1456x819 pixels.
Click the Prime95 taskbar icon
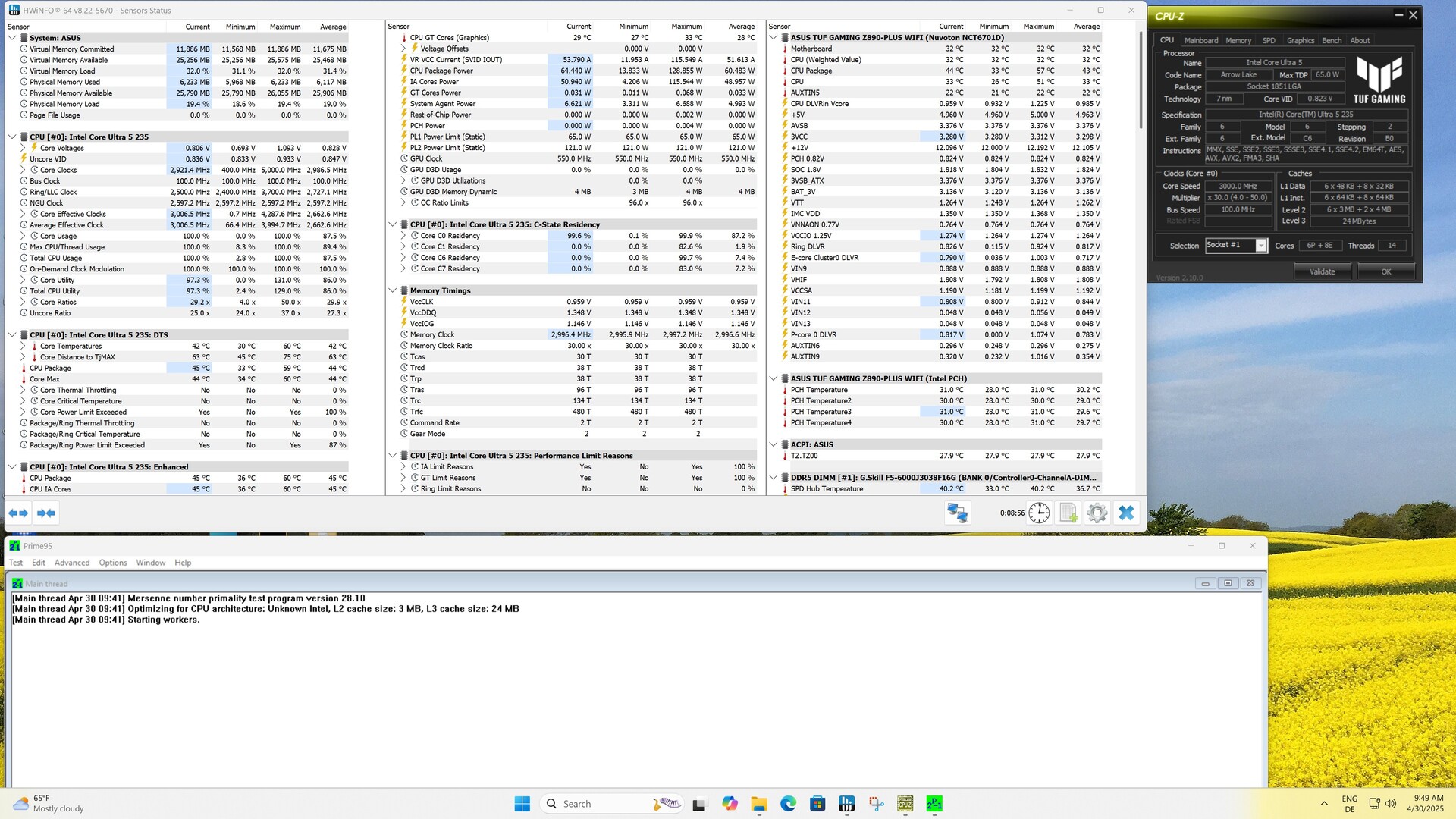(934, 804)
